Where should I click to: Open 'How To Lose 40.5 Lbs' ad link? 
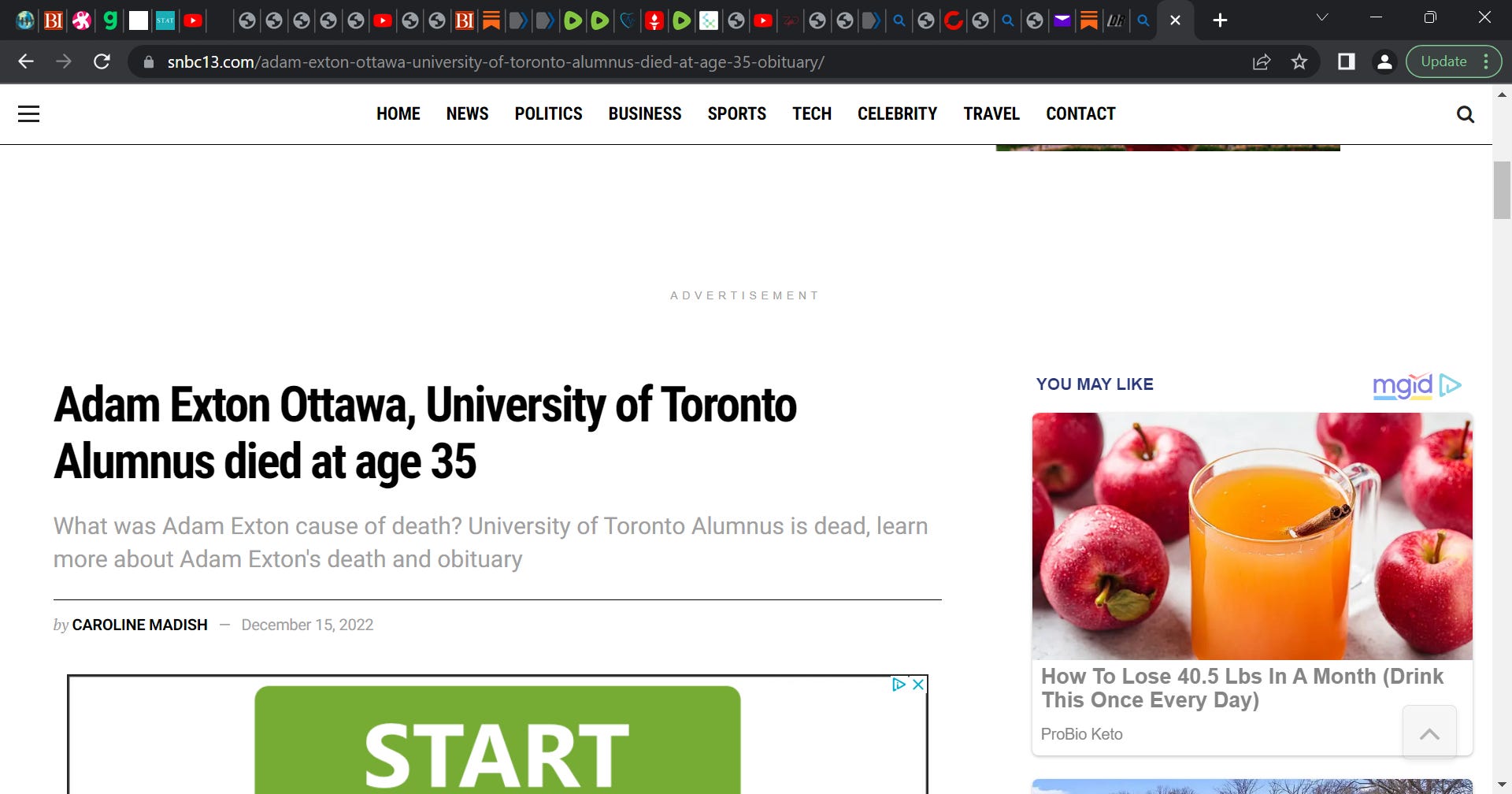[1242, 688]
